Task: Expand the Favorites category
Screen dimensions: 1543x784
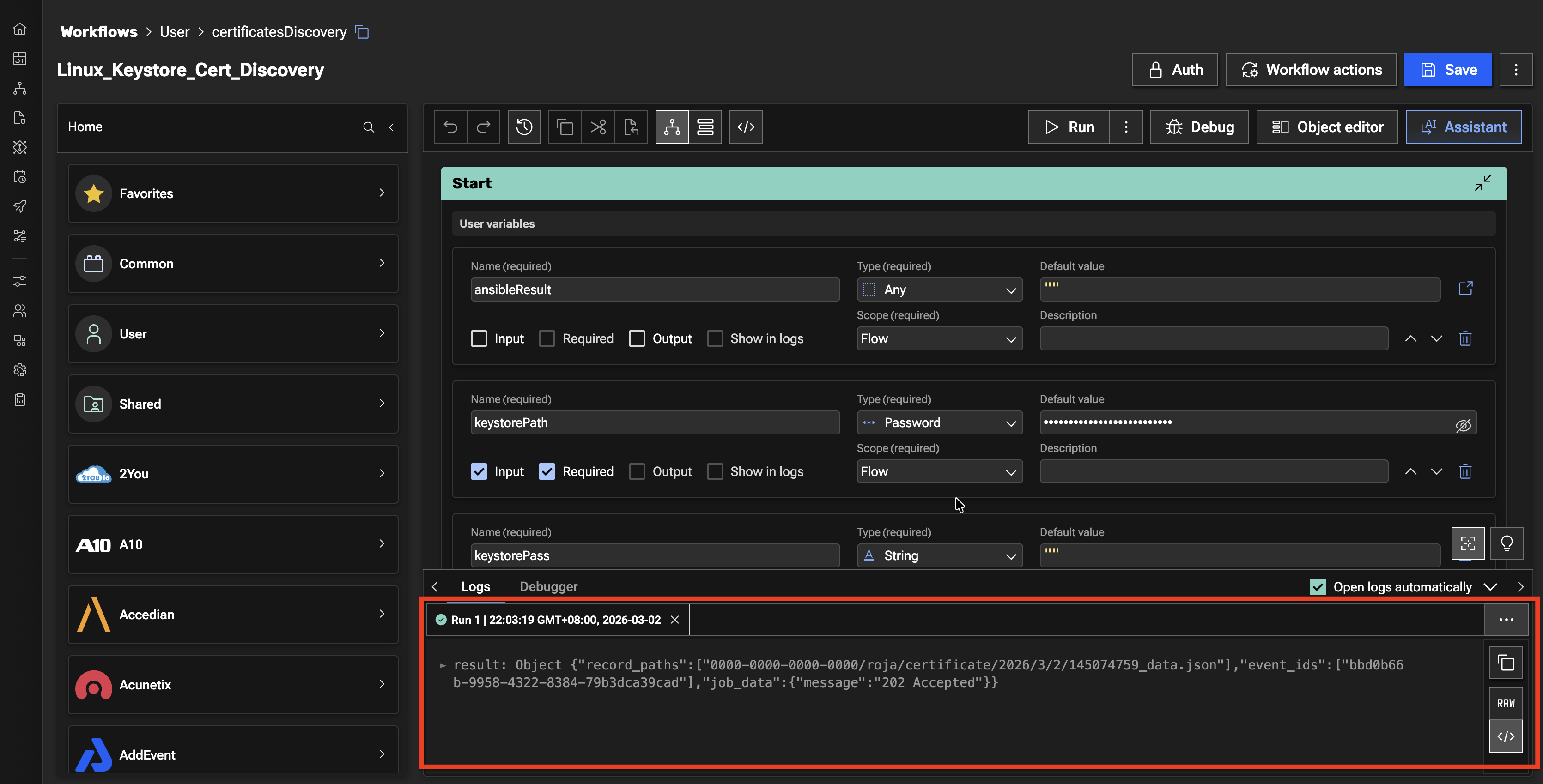Action: [232, 193]
